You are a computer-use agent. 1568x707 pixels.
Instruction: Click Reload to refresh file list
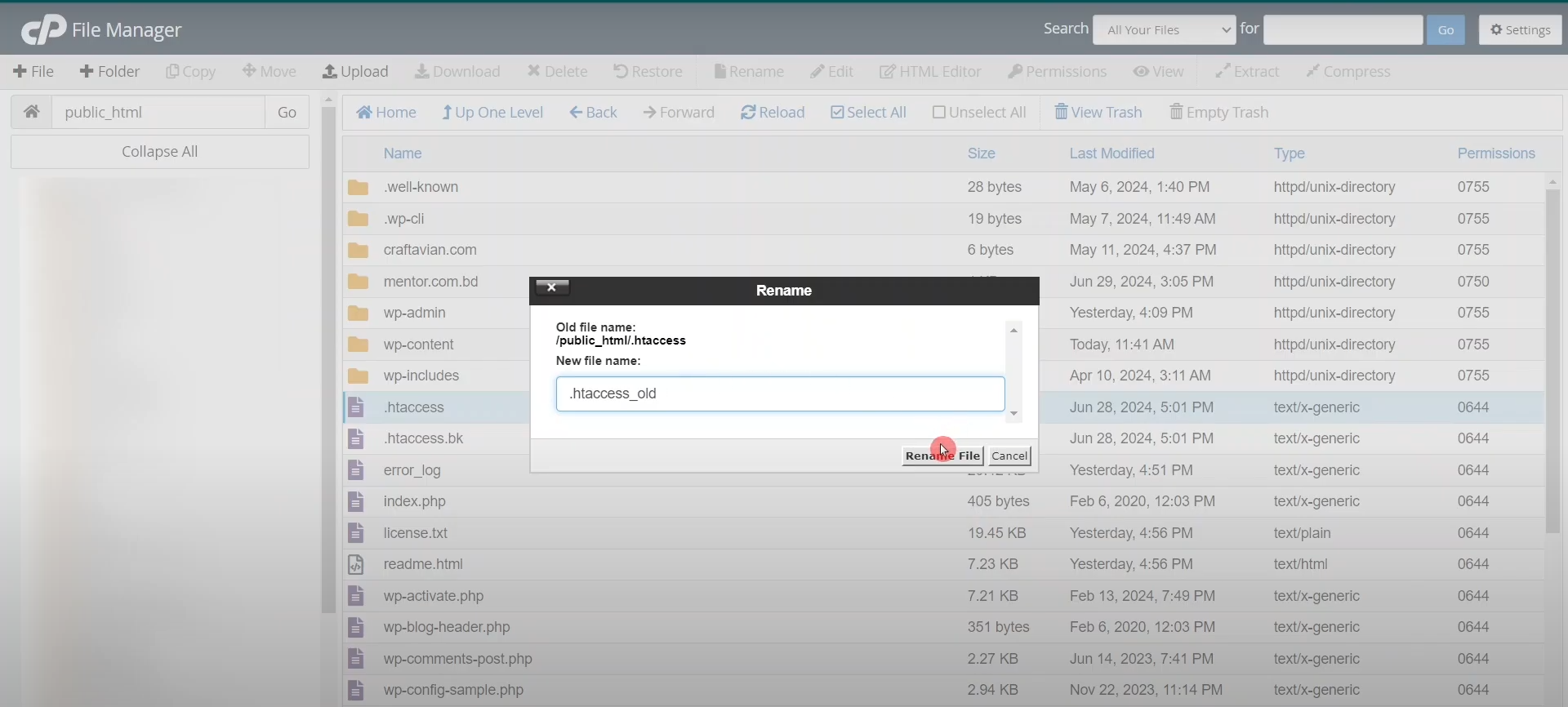click(x=773, y=113)
